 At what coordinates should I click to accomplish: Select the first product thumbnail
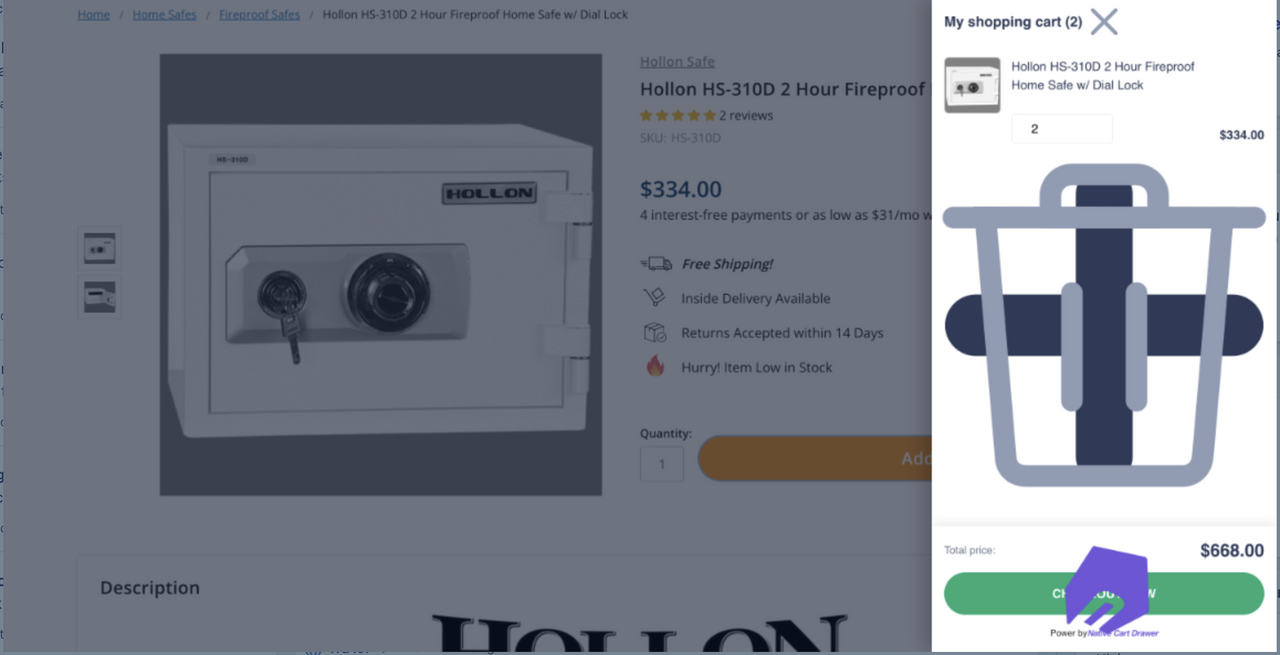pos(100,248)
